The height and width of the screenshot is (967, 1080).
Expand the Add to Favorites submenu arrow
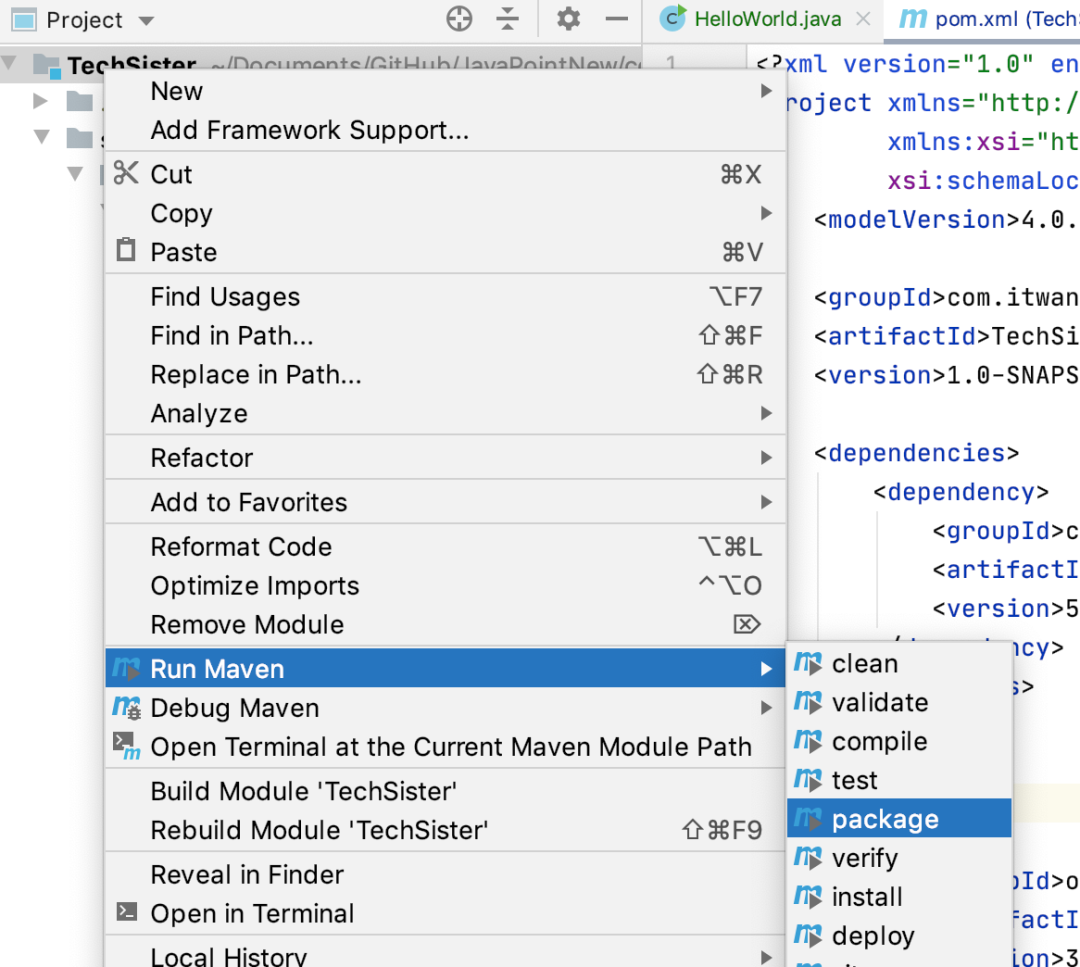pyautogui.click(x=766, y=502)
